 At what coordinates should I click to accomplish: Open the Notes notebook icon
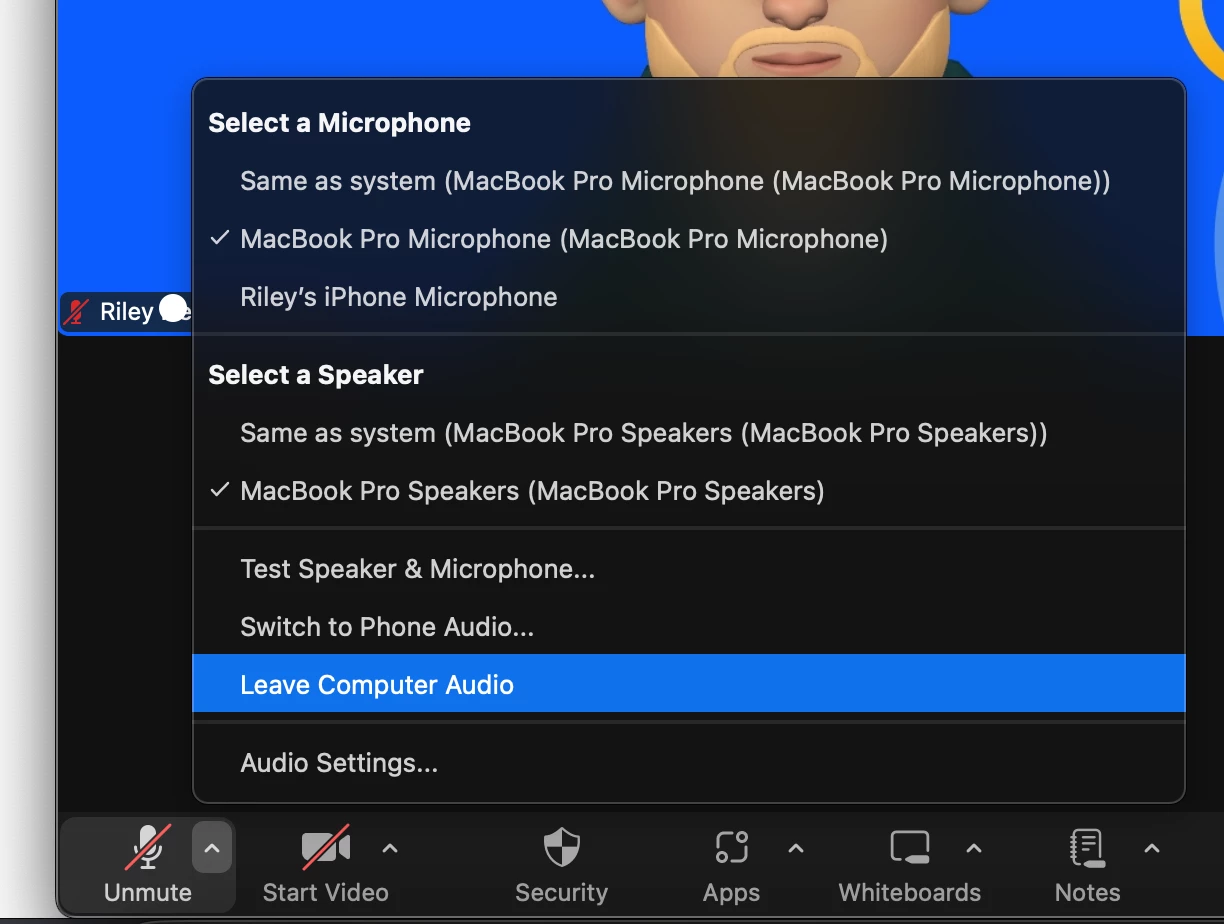point(1087,848)
